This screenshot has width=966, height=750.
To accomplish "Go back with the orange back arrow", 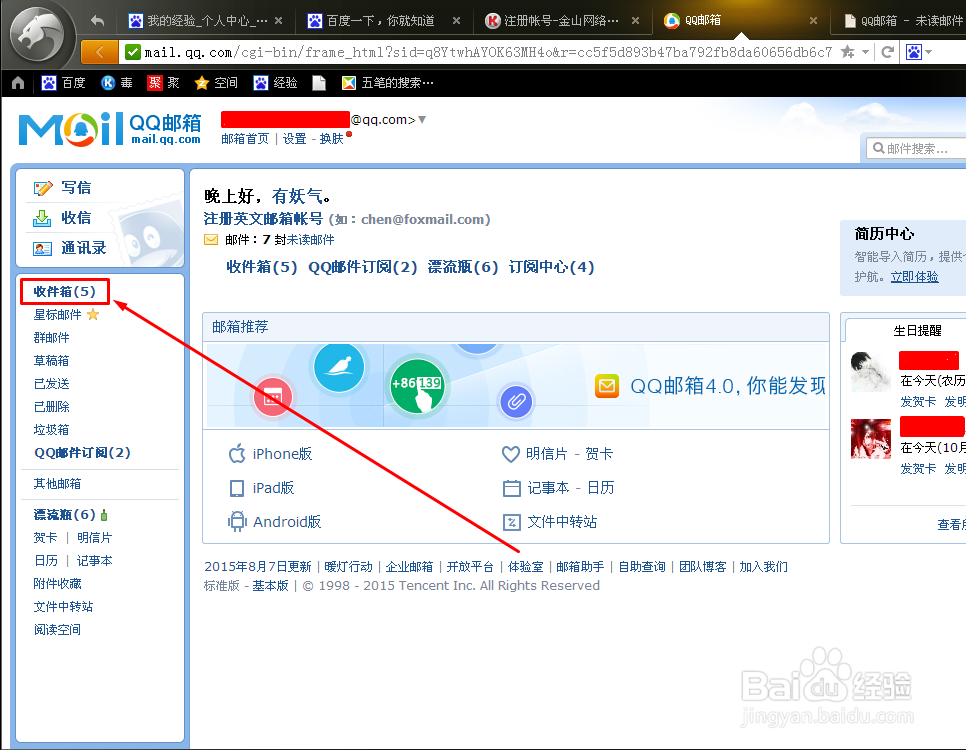I will (x=100, y=52).
